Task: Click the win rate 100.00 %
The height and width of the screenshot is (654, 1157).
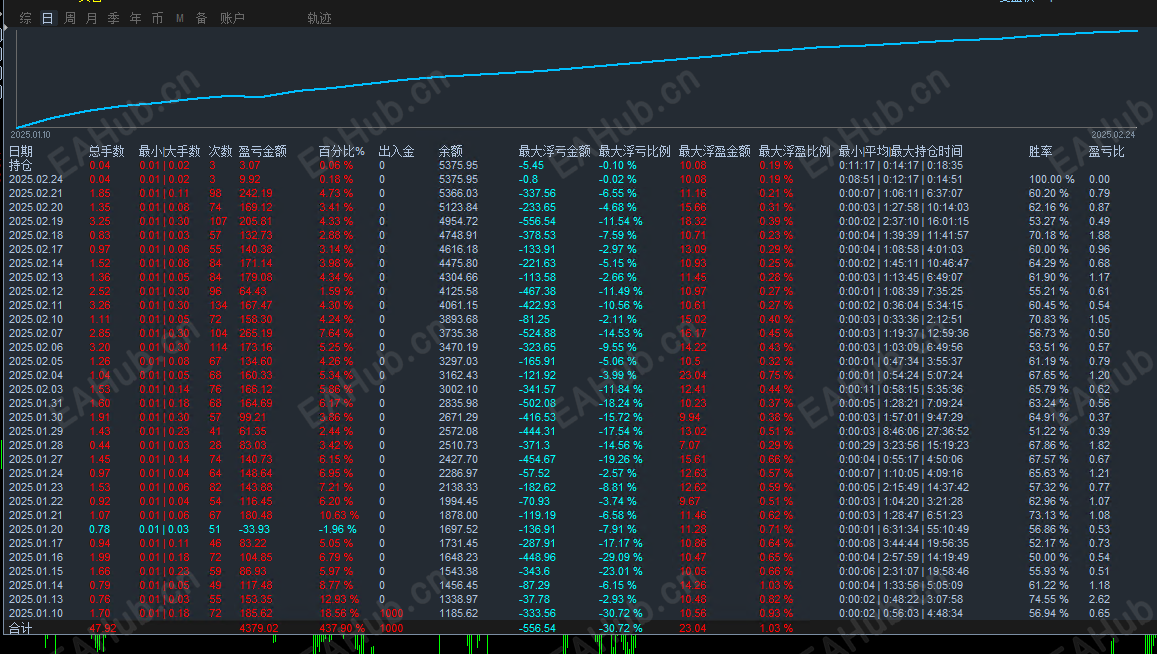Action: tap(1052, 179)
